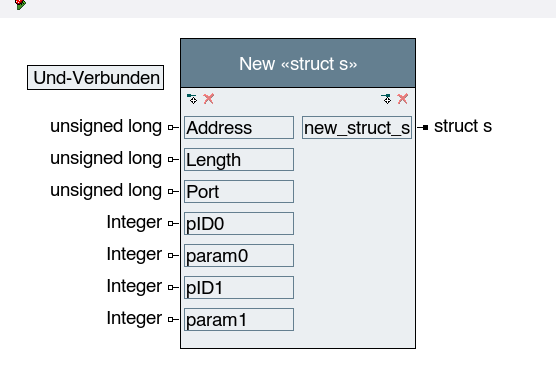Select the New «struct s» block header
Image resolution: width=556 pixels, height=389 pixels.
pyautogui.click(x=298, y=63)
